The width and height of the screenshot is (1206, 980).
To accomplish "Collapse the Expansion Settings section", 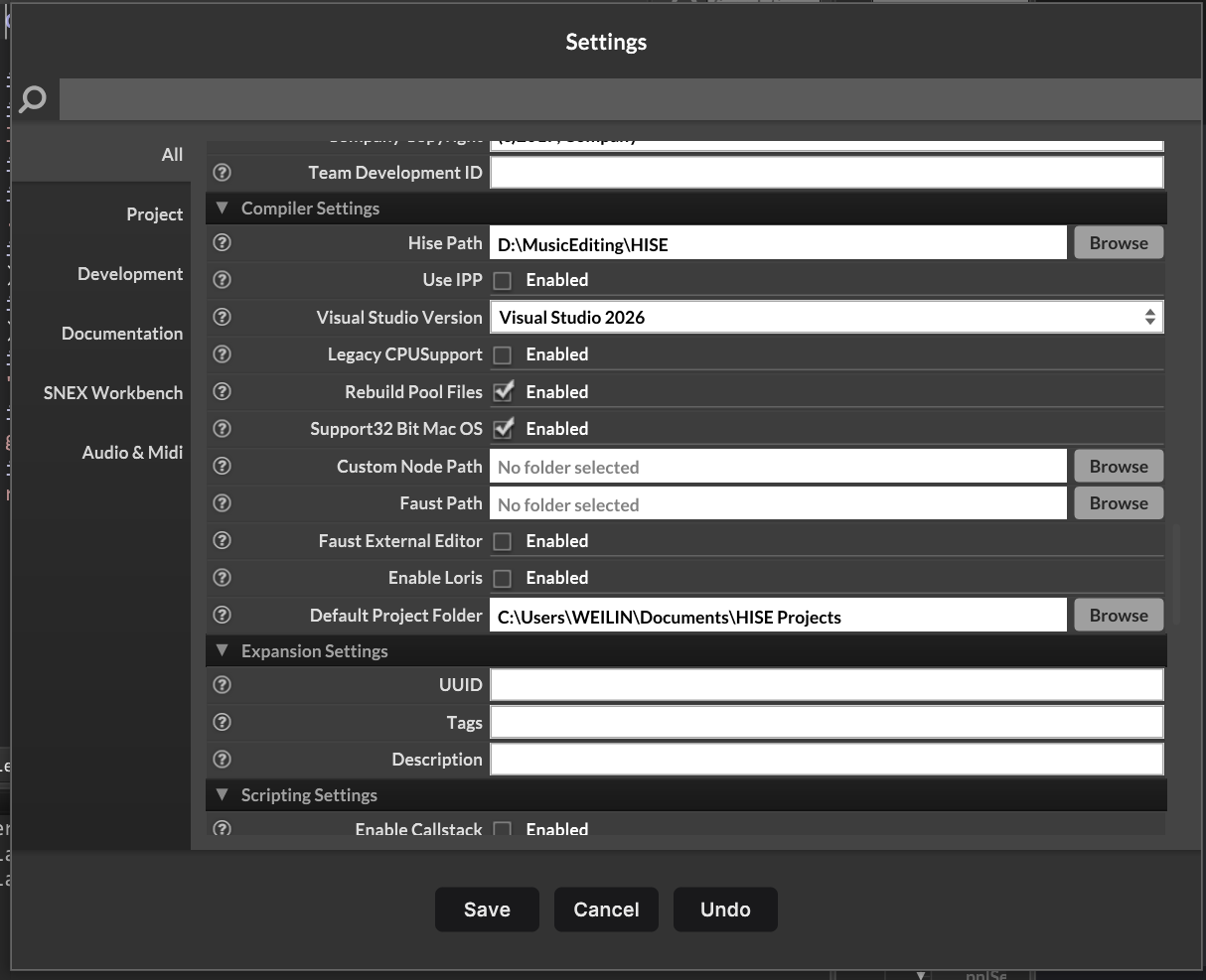I will point(223,651).
